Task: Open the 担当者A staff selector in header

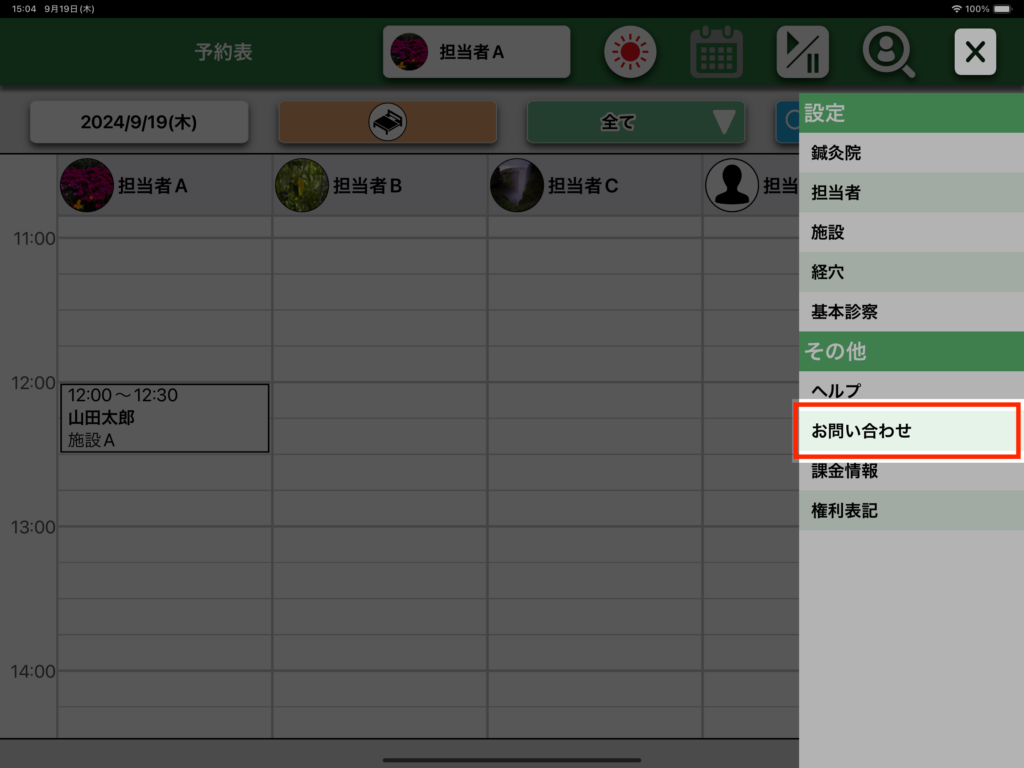Action: coord(476,52)
